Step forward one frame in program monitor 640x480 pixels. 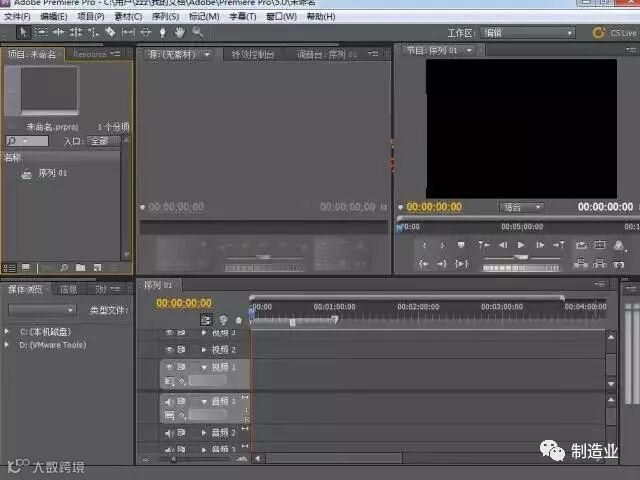[x=540, y=245]
